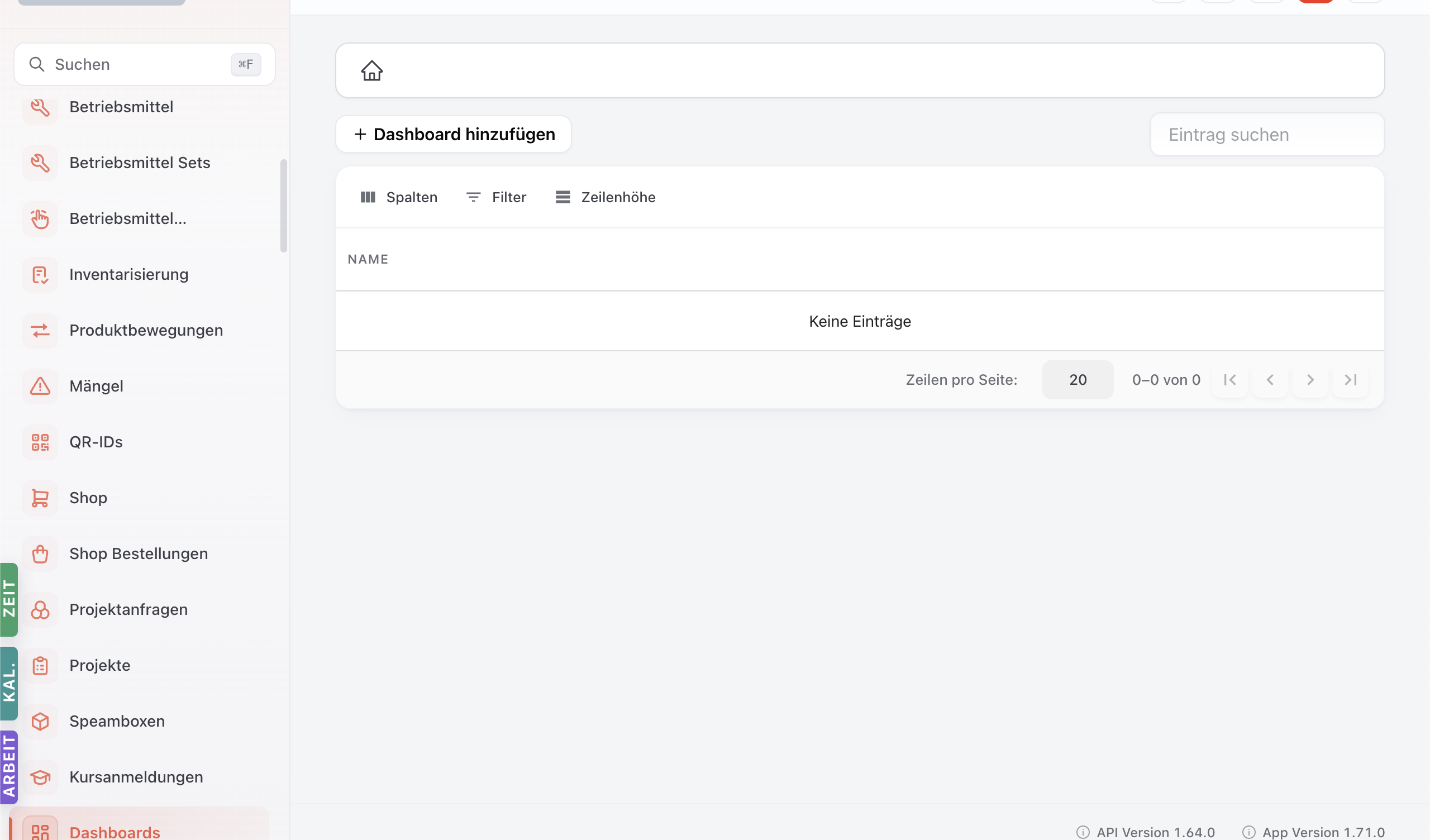1430x840 pixels.
Task: Click the Eintrag suchen field
Action: click(x=1267, y=135)
